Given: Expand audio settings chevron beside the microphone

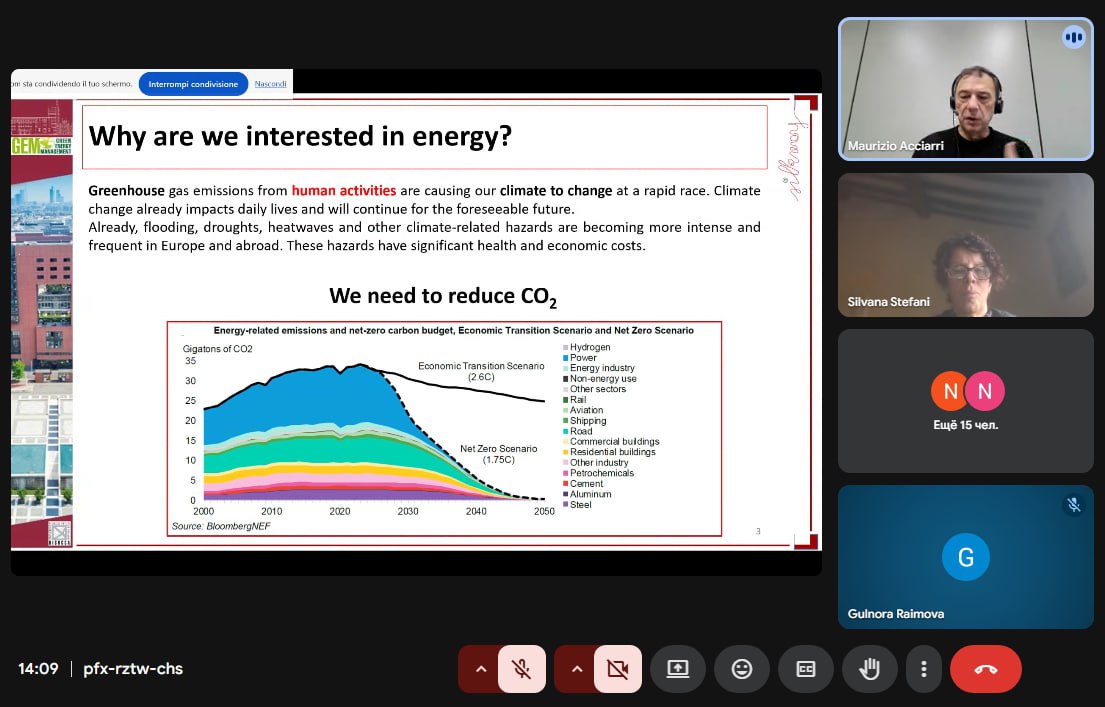Looking at the screenshot, I should click(x=480, y=669).
